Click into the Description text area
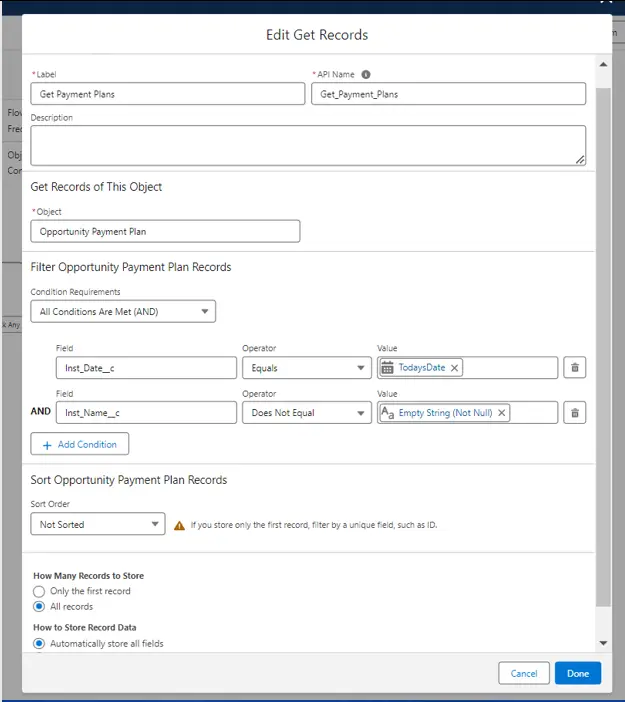Screen dimensions: 625x702 pos(308,146)
